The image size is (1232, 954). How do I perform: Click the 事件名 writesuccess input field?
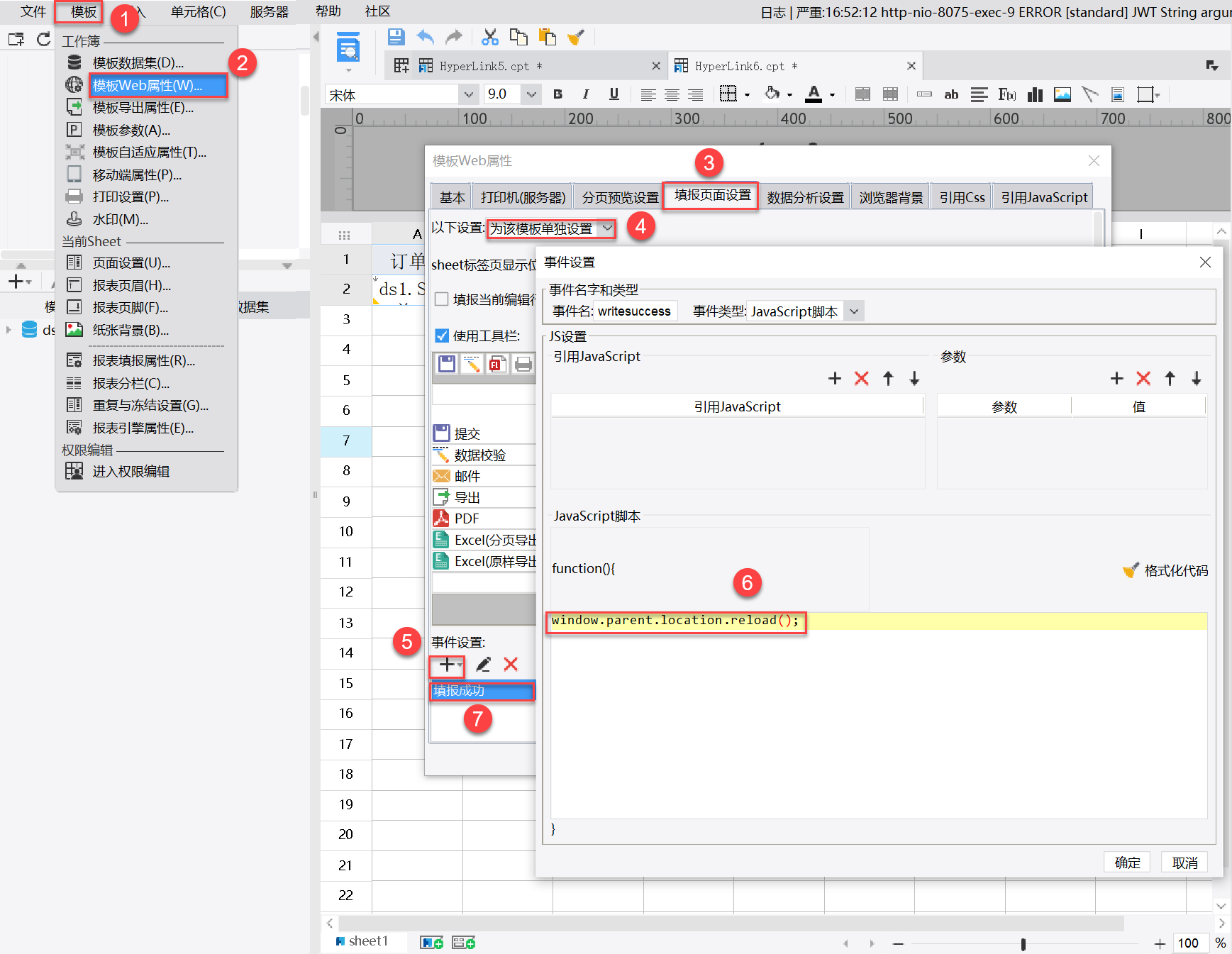[x=635, y=311]
